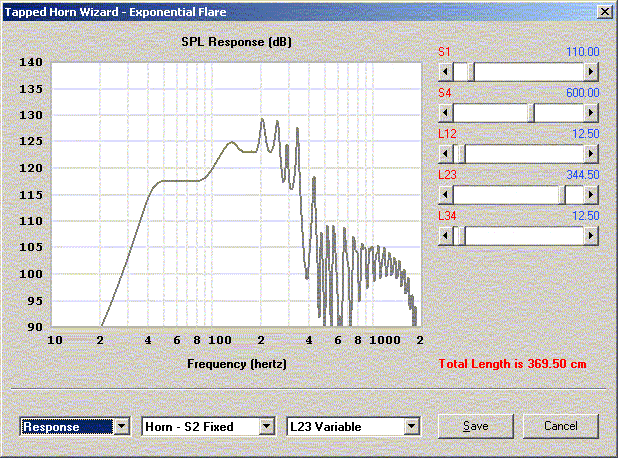The image size is (618, 458).
Task: Click the L34 slider thumb
Action: click(462, 236)
